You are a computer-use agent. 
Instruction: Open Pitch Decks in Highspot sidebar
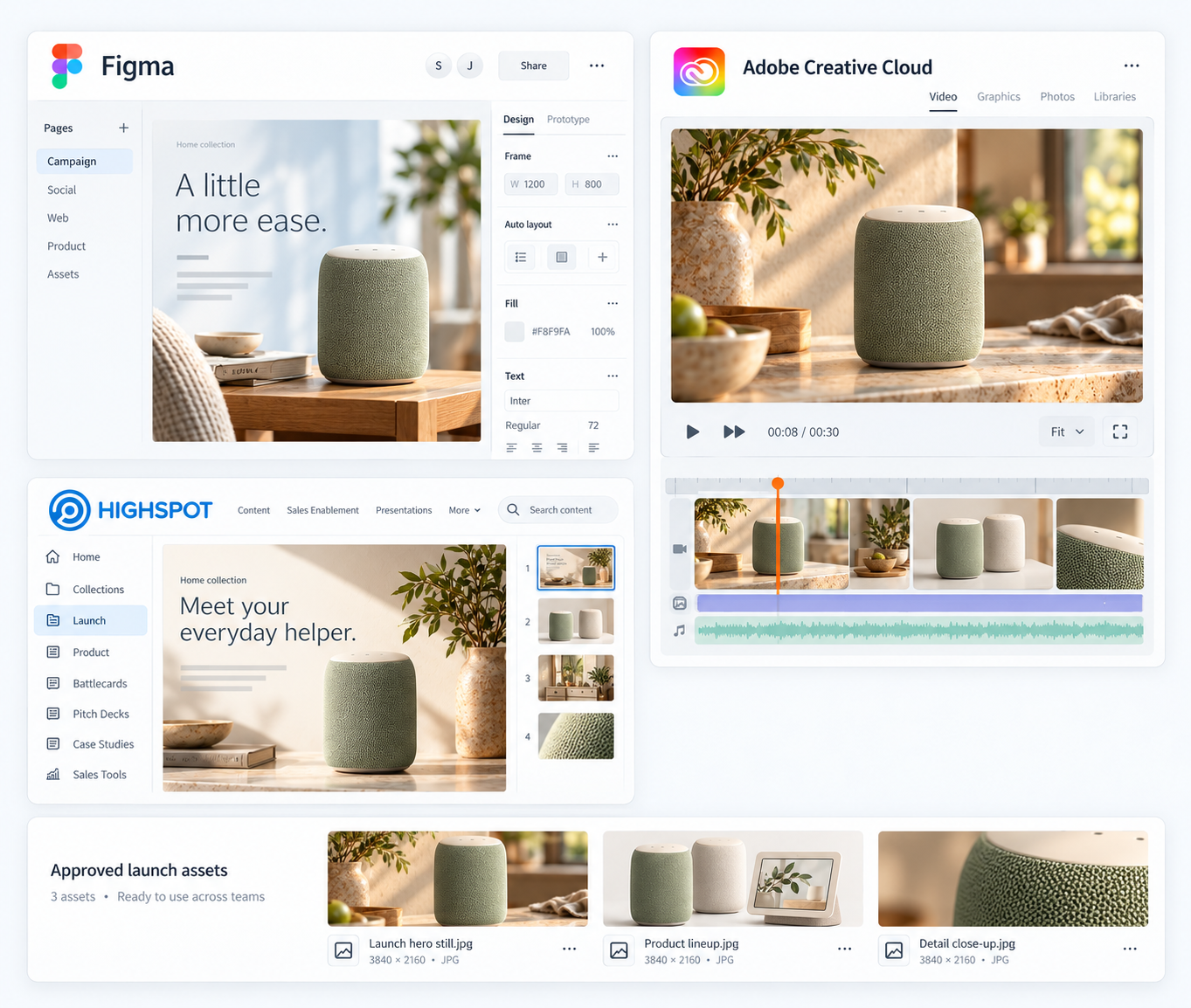click(91, 714)
